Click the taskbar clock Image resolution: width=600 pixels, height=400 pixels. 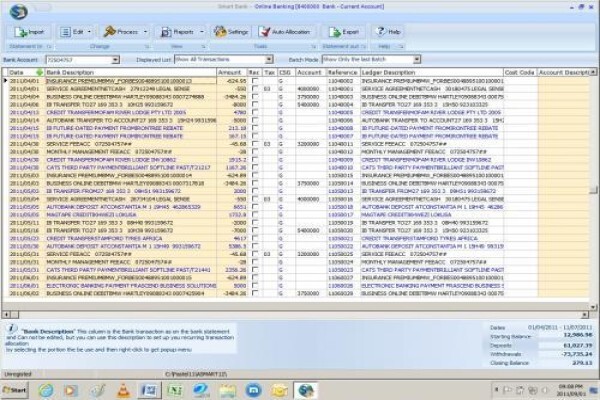pos(571,390)
